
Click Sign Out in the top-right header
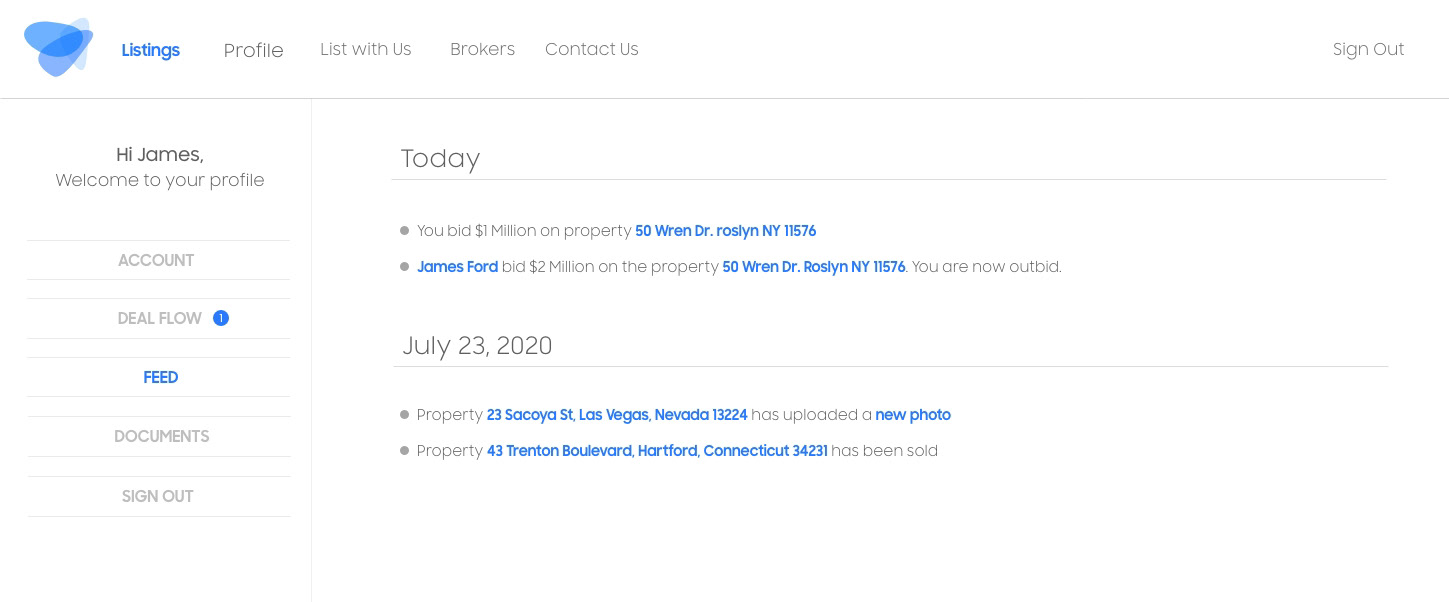pos(1368,49)
